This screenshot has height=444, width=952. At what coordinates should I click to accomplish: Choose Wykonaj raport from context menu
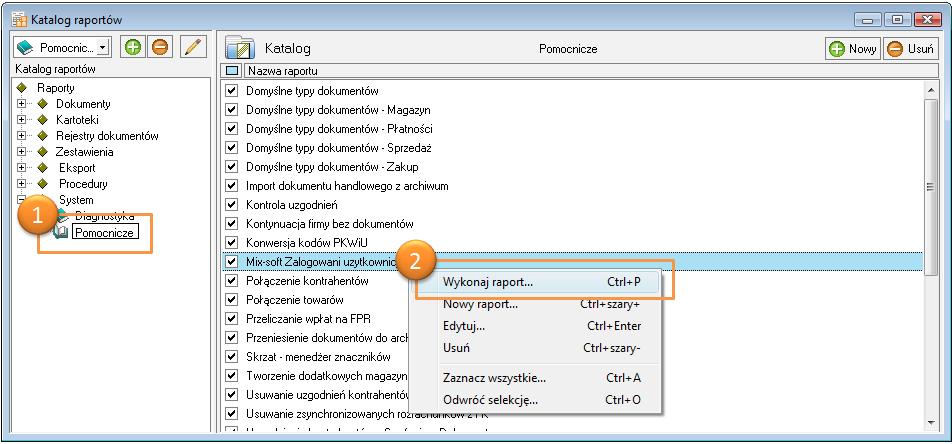point(488,282)
